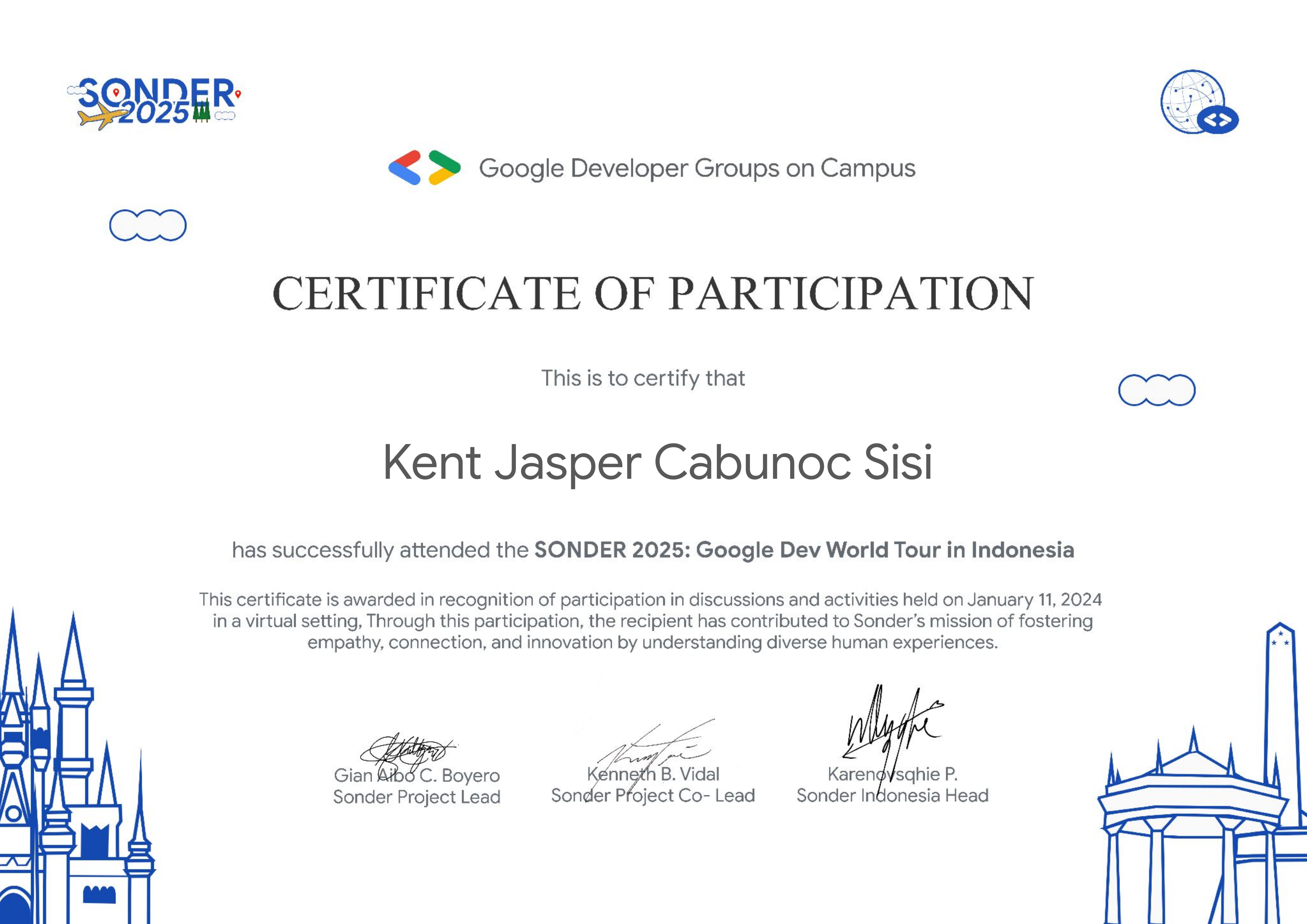Select the line starting "empathy, connection, and innovation"
Screen dimensions: 1307x924
click(652, 643)
